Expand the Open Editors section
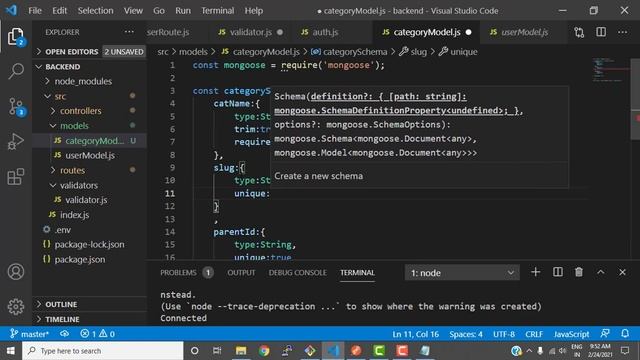Viewport: 640px width, 360px height. 89,52
